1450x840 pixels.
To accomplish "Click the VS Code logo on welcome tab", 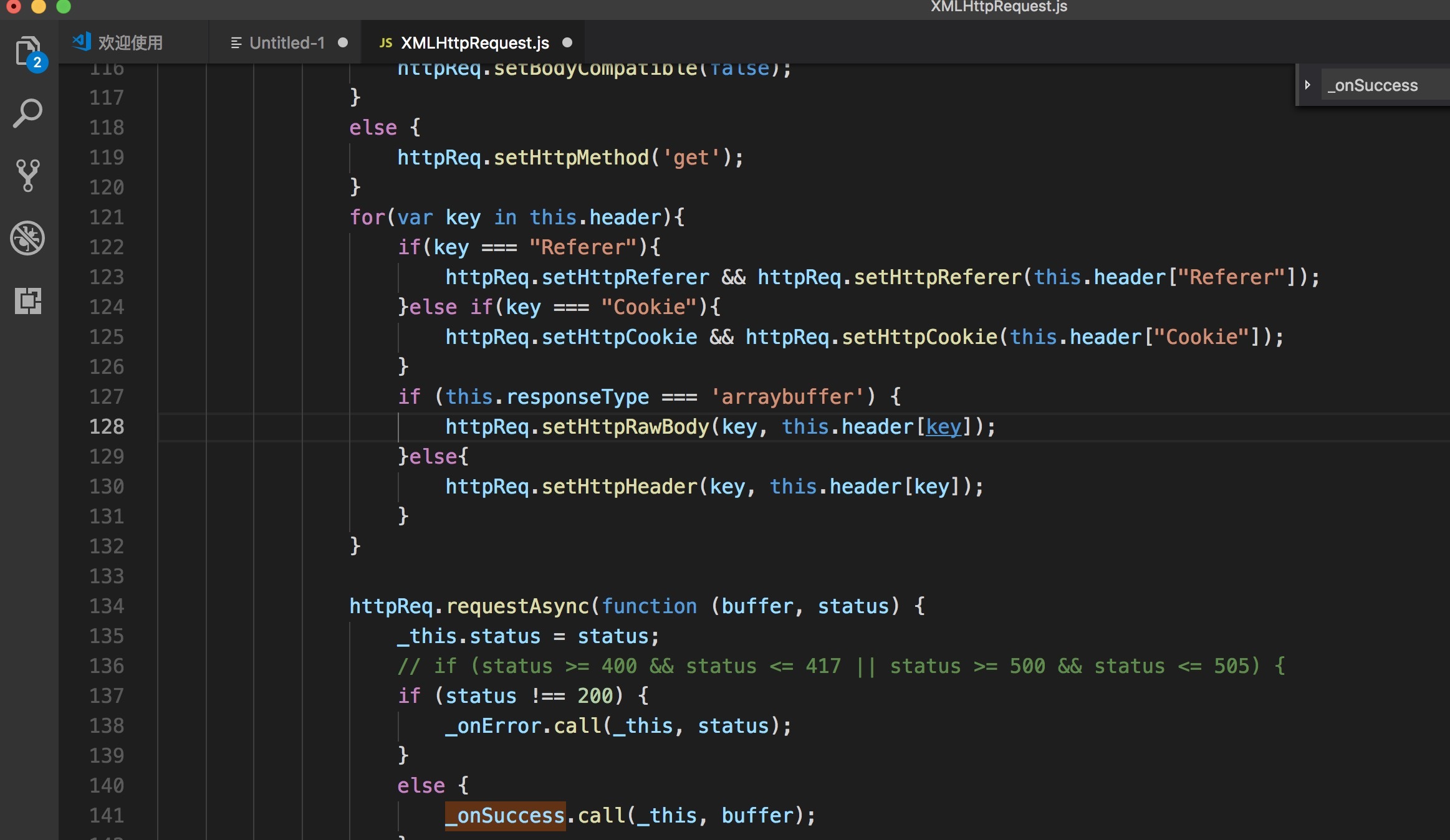I will (x=82, y=42).
